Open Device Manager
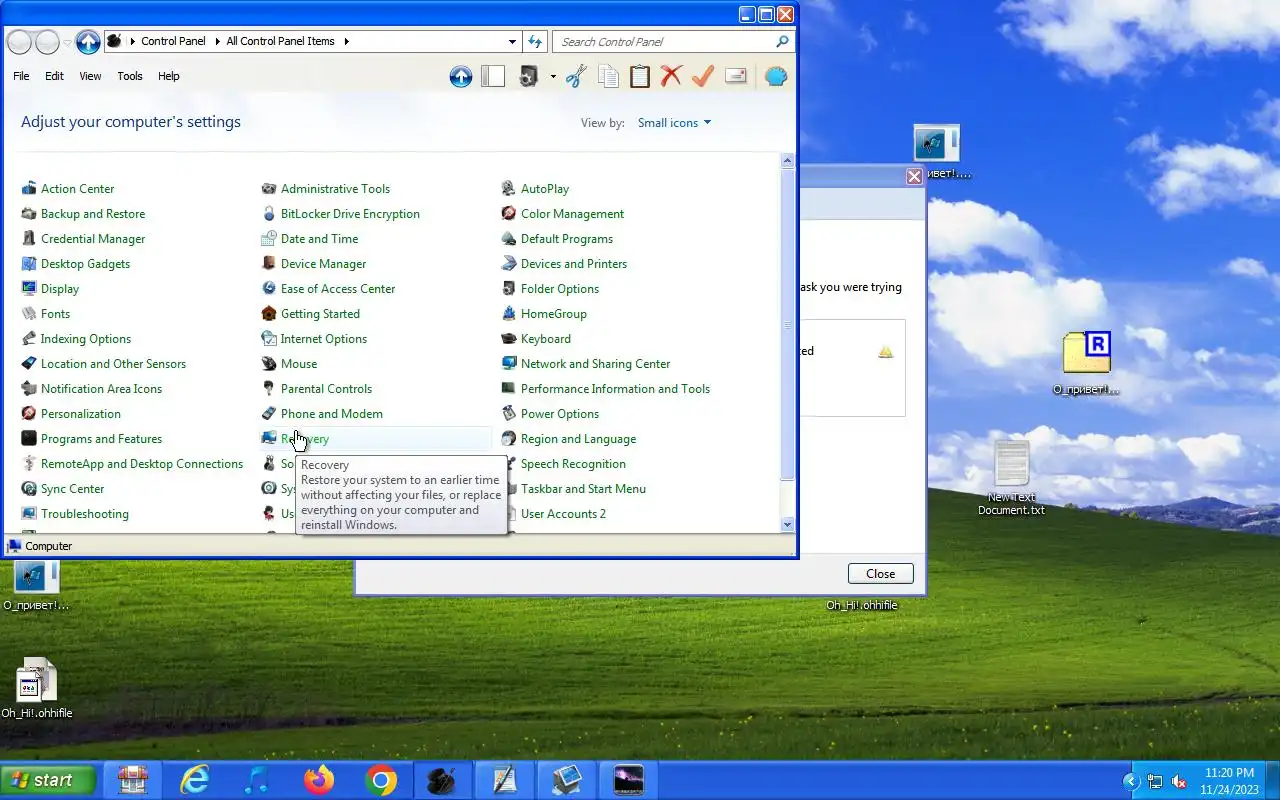Screen dimensions: 1280x800 click(x=323, y=264)
